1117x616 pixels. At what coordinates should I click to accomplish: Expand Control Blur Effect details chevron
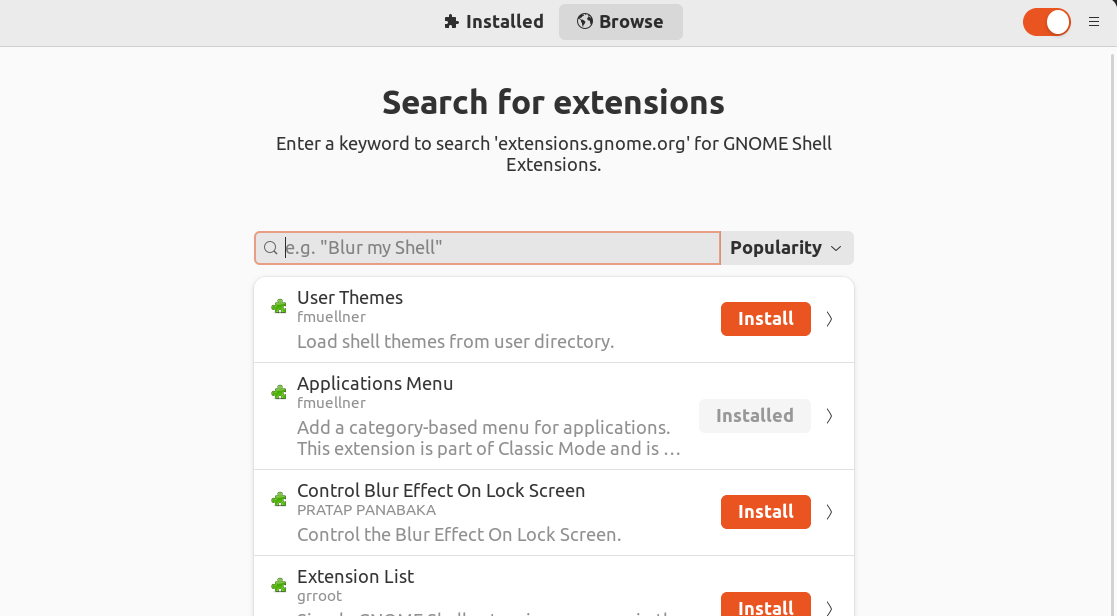[829, 512]
